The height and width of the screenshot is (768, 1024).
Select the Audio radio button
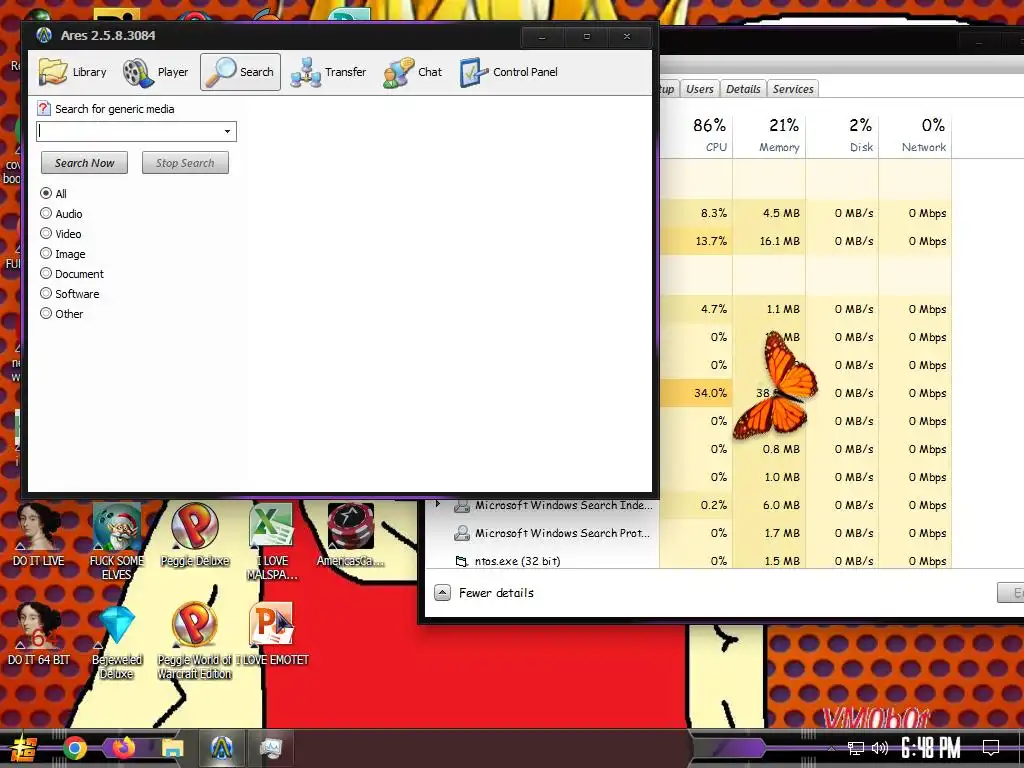click(x=46, y=214)
